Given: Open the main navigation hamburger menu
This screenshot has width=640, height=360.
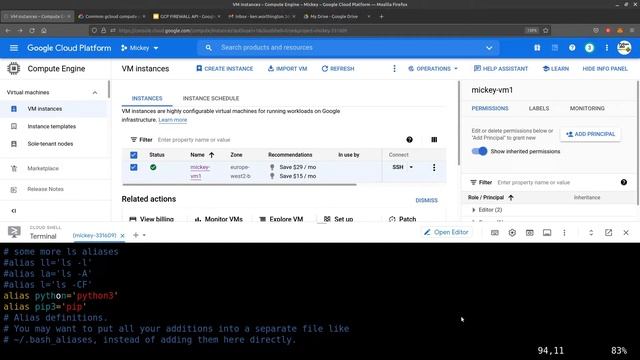Looking at the screenshot, I should tap(14, 48).
